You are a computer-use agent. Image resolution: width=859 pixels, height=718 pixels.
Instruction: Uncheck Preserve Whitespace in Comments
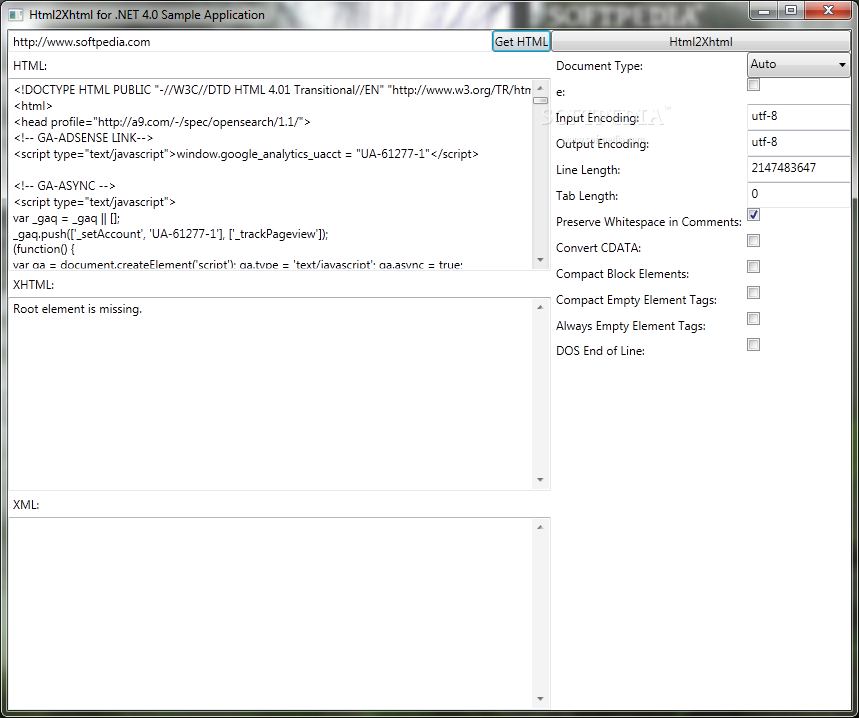(754, 215)
